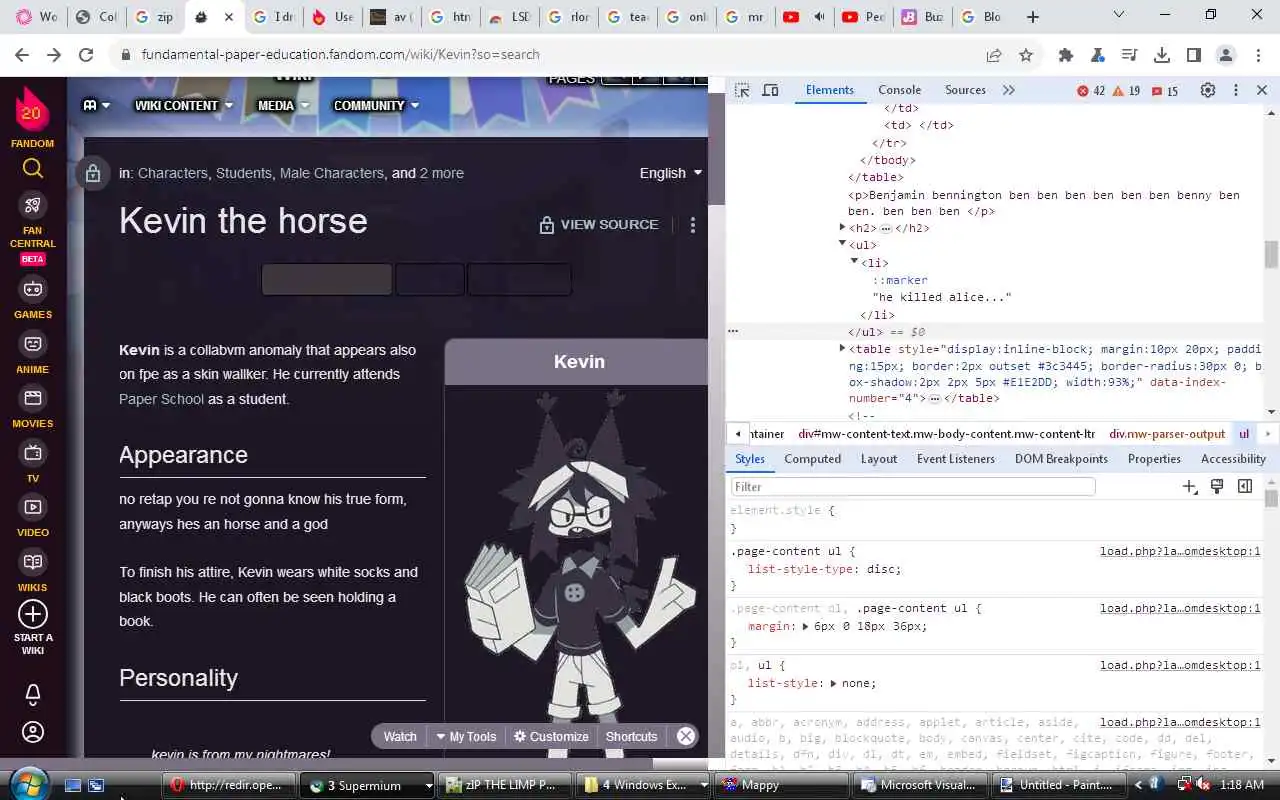Collapse the ul node in Elements tree
This screenshot has width=1280, height=800.
[x=842, y=245]
